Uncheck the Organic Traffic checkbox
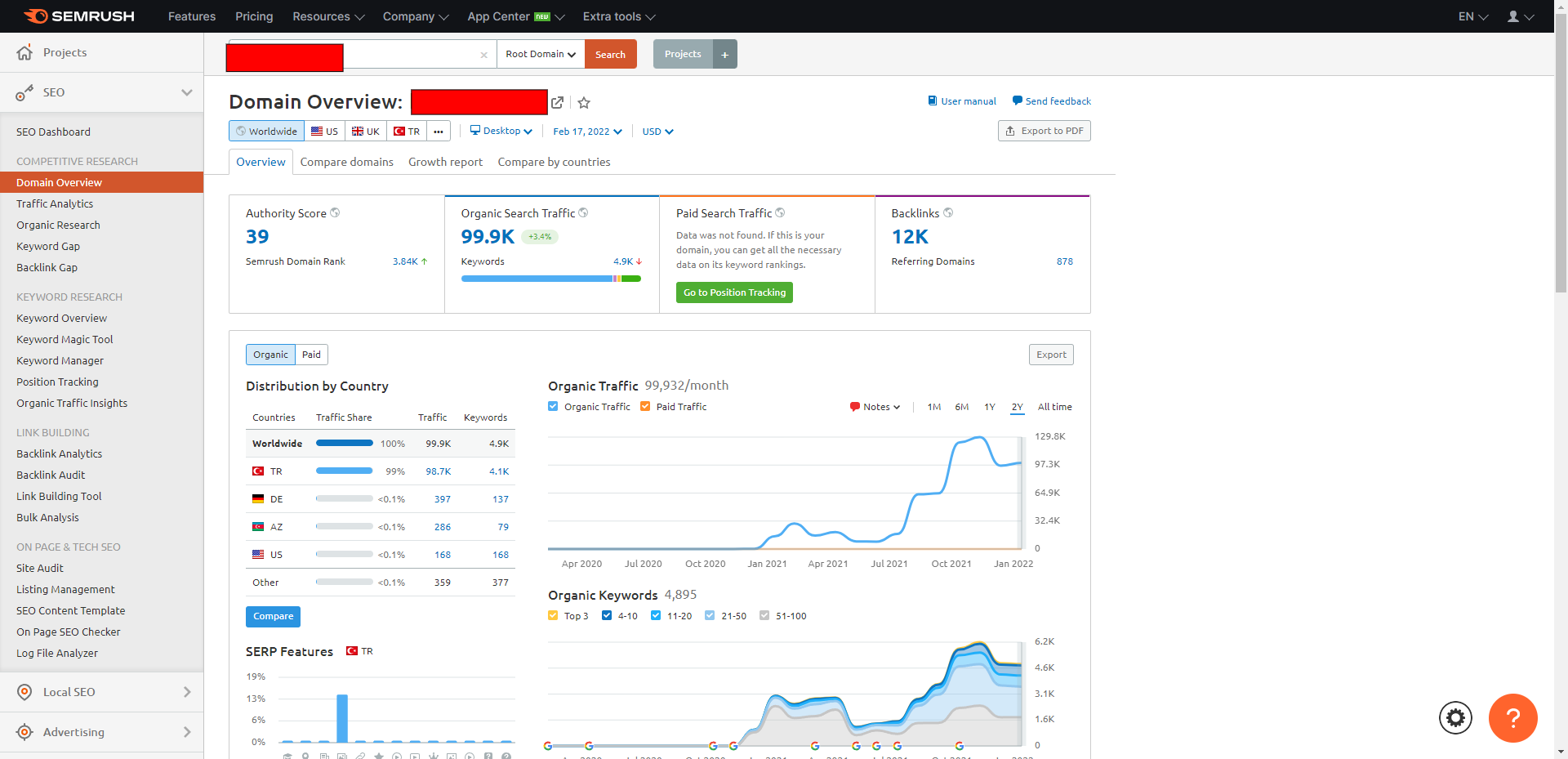 click(x=553, y=407)
